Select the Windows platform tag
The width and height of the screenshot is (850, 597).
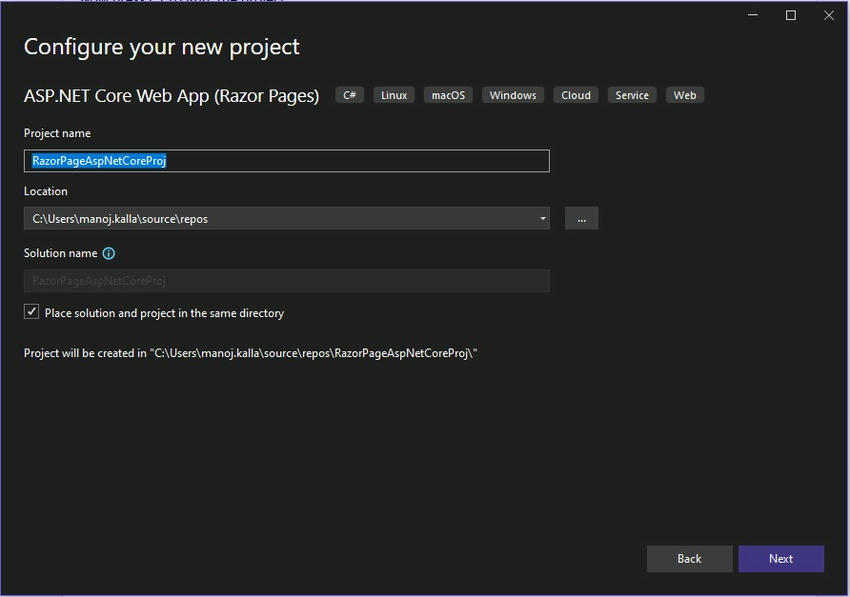(512, 95)
